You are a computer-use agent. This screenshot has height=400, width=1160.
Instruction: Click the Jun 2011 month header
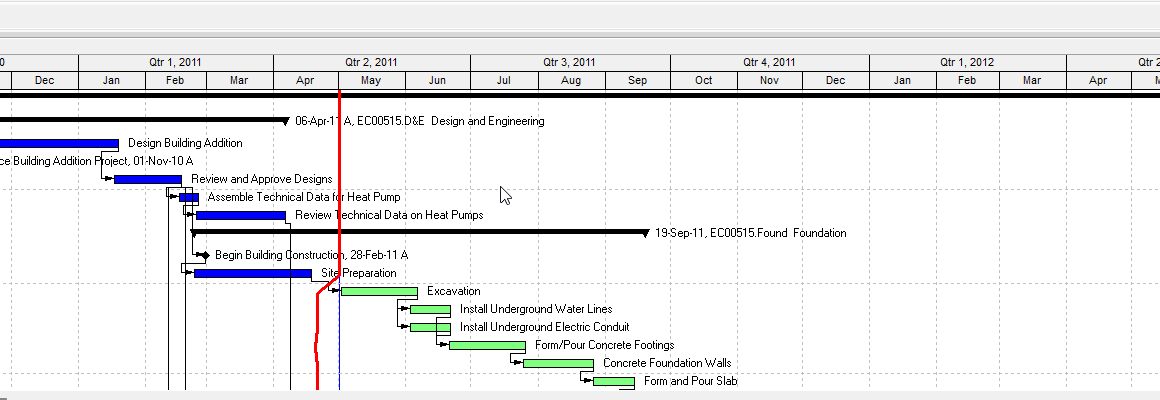(x=437, y=81)
